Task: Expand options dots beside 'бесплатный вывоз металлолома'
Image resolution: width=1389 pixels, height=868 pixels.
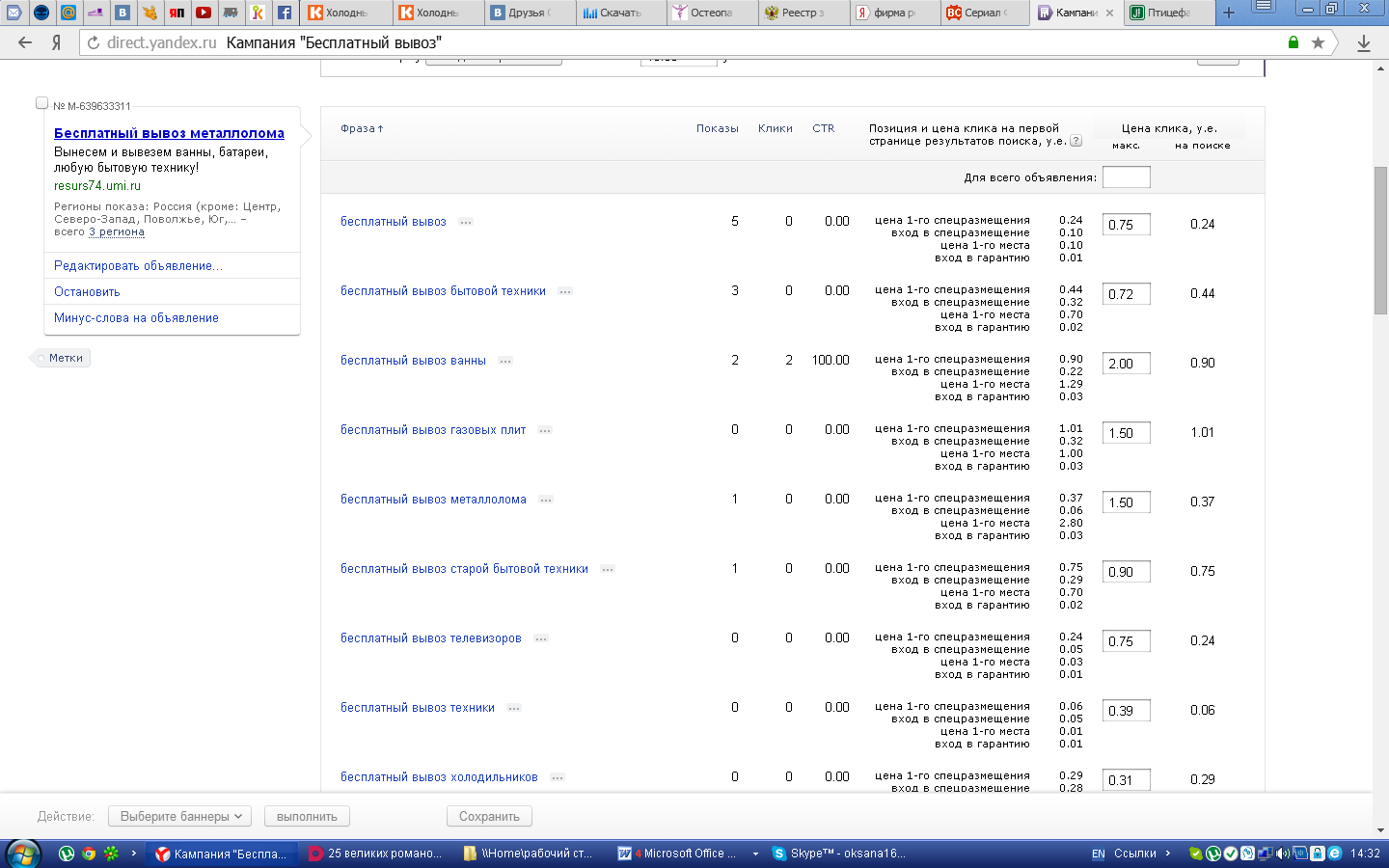Action: coord(546,500)
